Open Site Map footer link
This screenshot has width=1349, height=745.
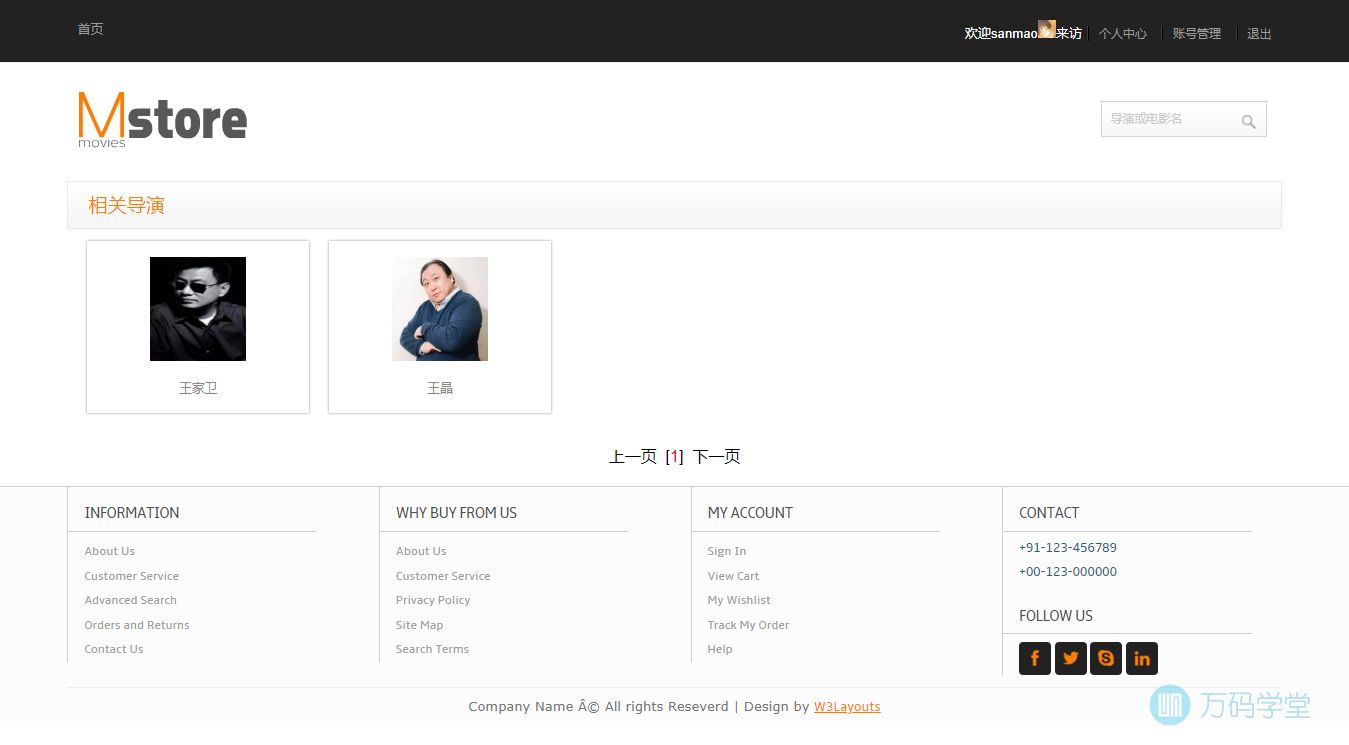pyautogui.click(x=419, y=625)
